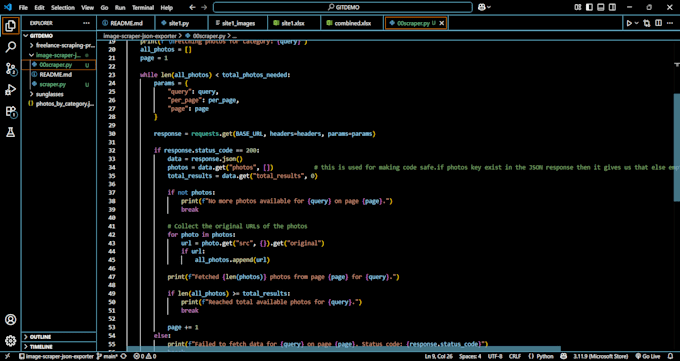Viewport: 680px width, 361px height.
Task: Open photos_by_category JSON file
Action: [x=58, y=104]
